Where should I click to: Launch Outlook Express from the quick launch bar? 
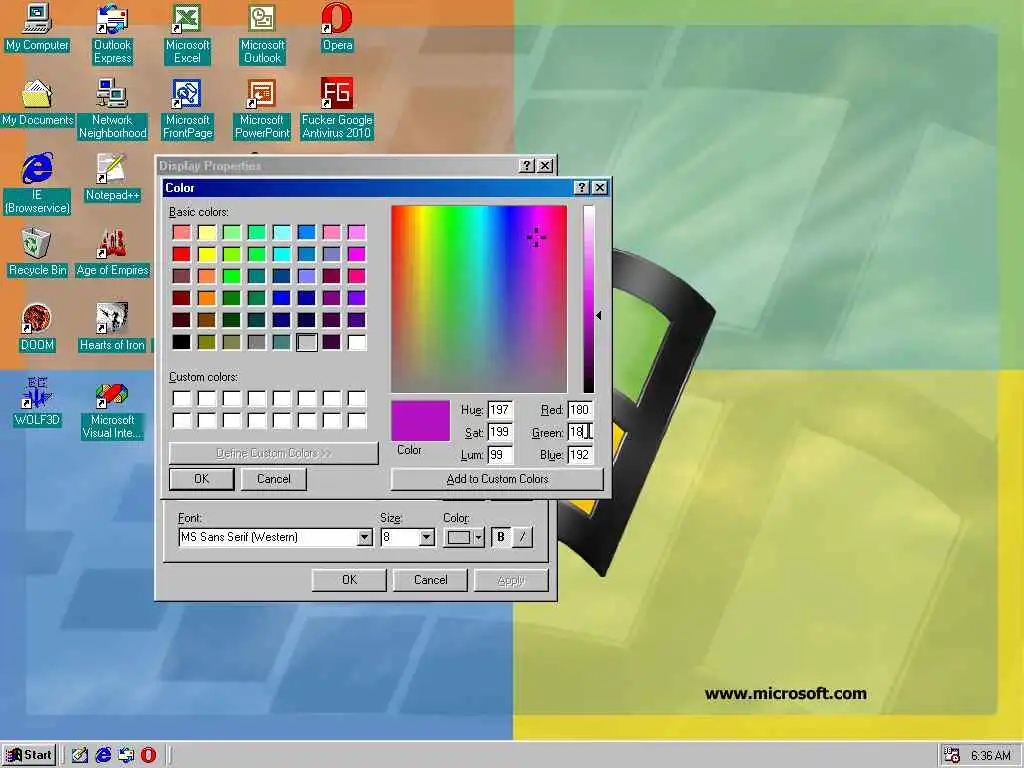click(126, 755)
